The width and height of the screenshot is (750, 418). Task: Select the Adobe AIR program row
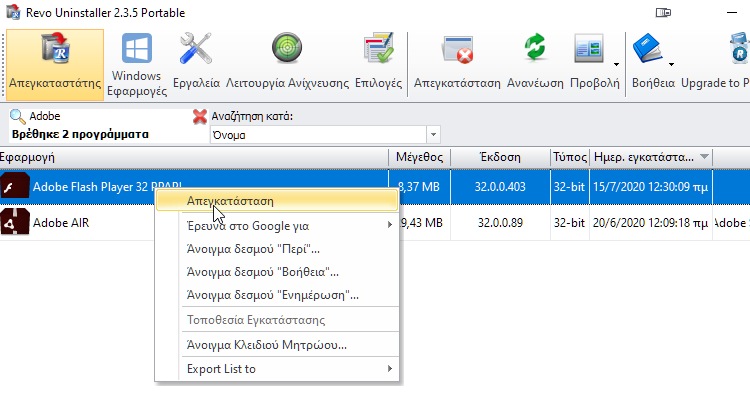click(375, 223)
